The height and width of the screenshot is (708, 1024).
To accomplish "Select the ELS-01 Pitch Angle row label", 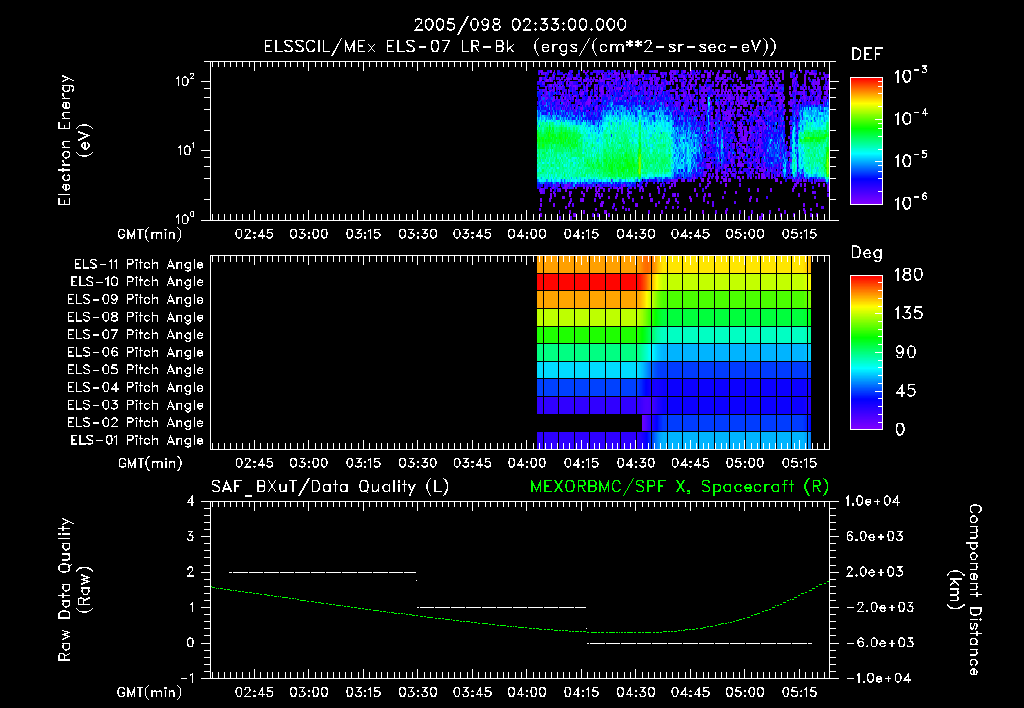I will (x=137, y=440).
